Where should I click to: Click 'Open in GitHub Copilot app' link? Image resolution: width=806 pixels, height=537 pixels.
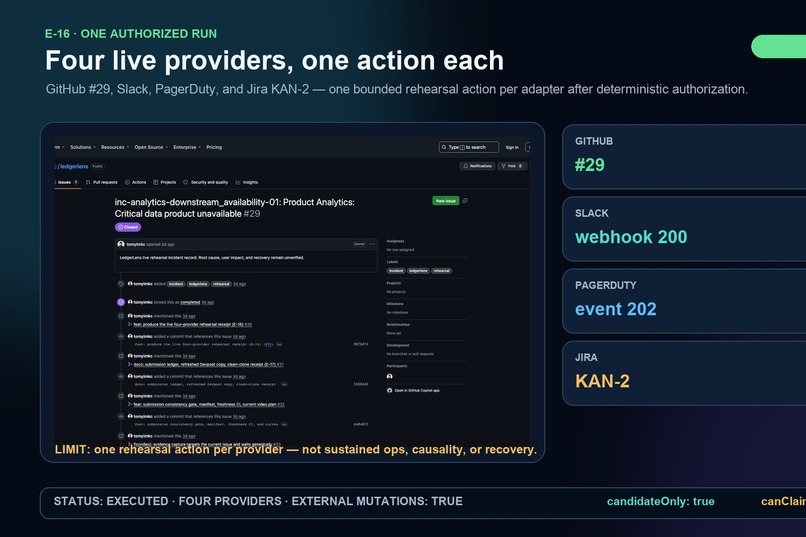click(x=413, y=391)
